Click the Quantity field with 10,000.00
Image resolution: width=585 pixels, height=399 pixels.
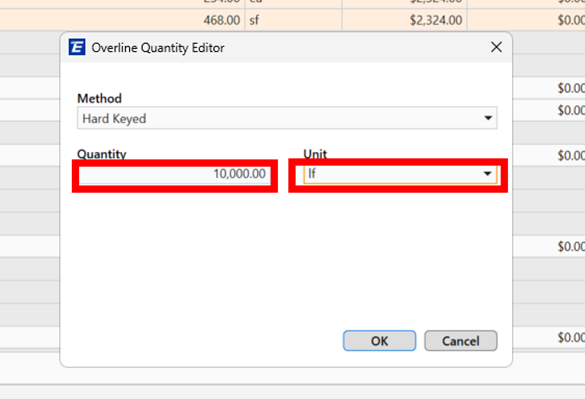tap(175, 174)
